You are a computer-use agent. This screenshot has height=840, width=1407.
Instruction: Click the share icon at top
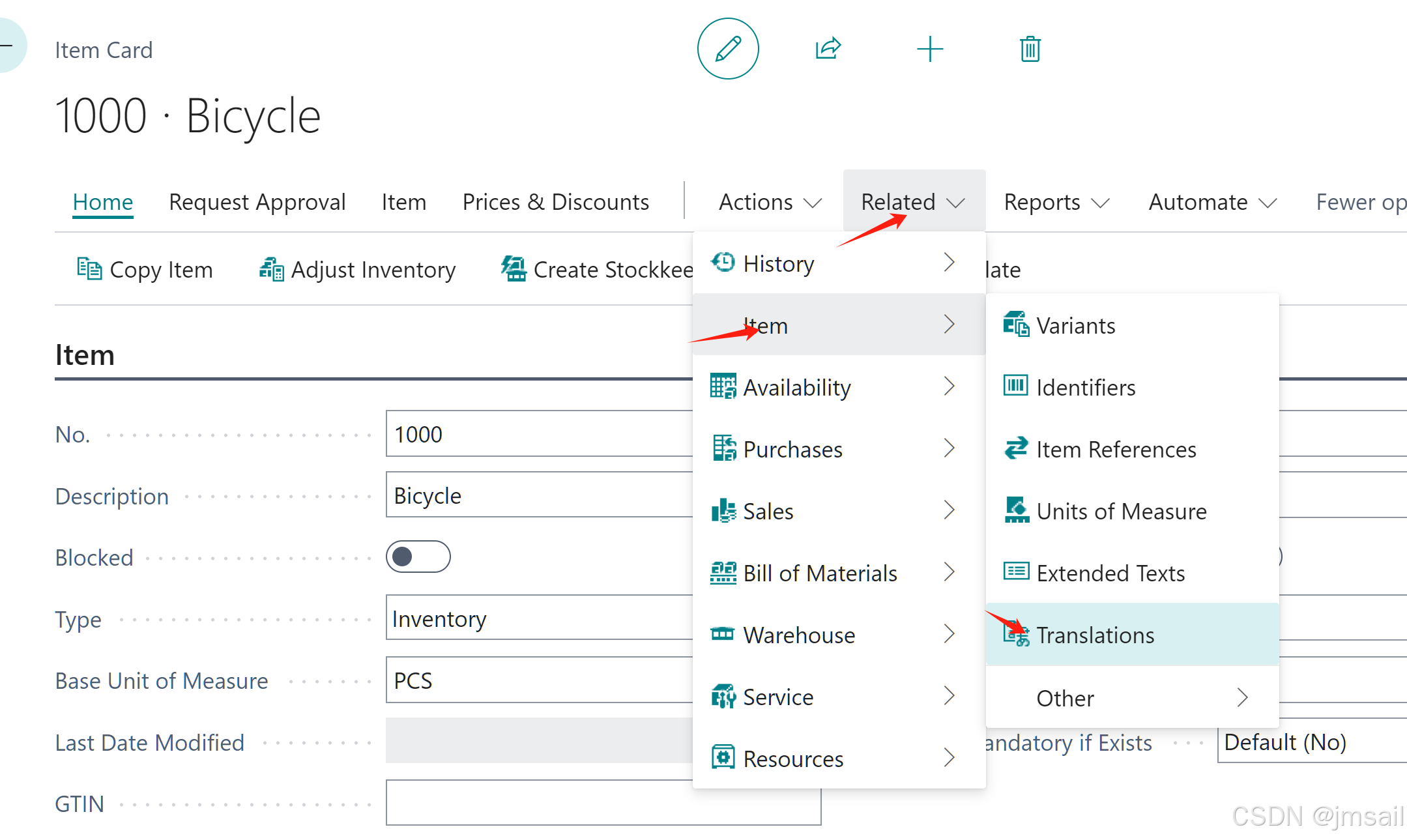828,49
